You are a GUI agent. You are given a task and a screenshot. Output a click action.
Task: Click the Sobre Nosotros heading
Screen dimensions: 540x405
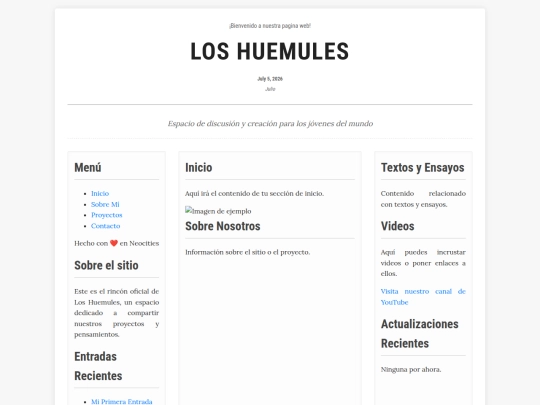point(223,226)
